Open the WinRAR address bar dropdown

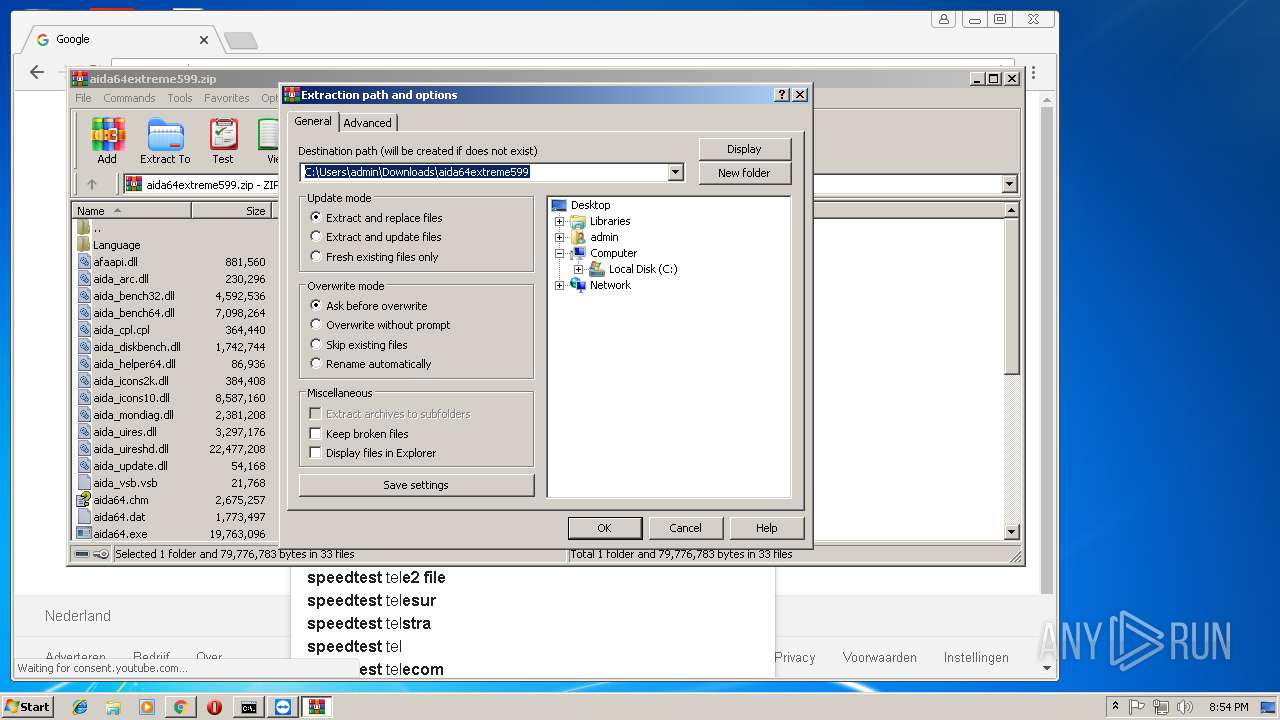pos(1009,184)
